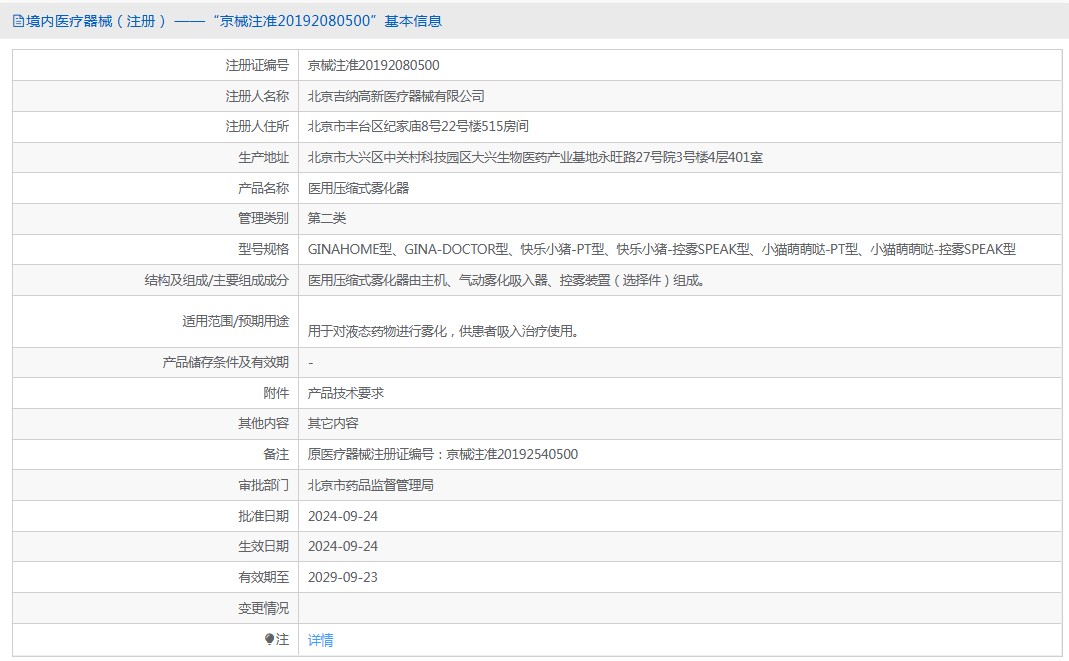Click the document icon before 境内医疗器械 title
Viewport: 1069px width, 661px height.
[x=18, y=21]
